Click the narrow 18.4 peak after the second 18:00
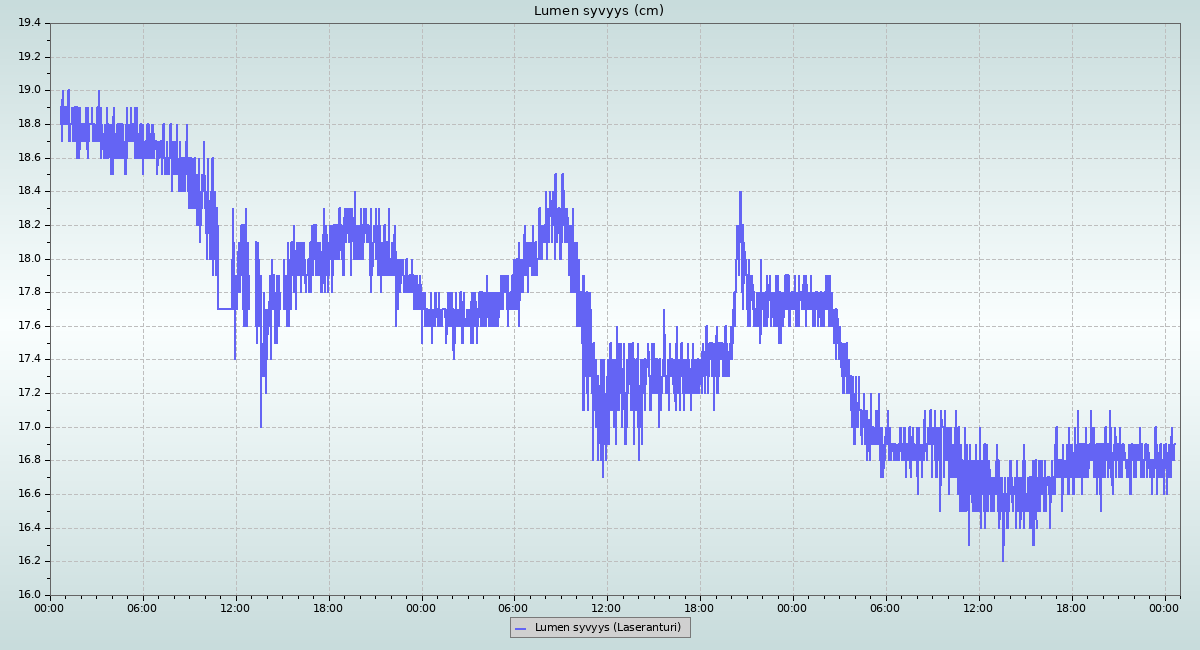The image size is (1200, 650). coord(740,195)
